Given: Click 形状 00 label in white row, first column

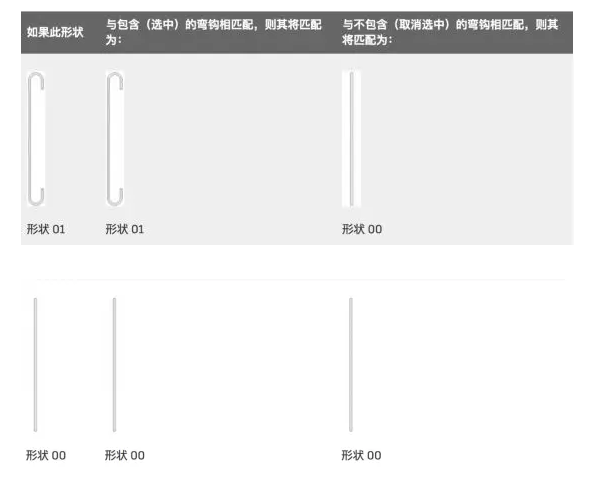Looking at the screenshot, I should [46, 455].
